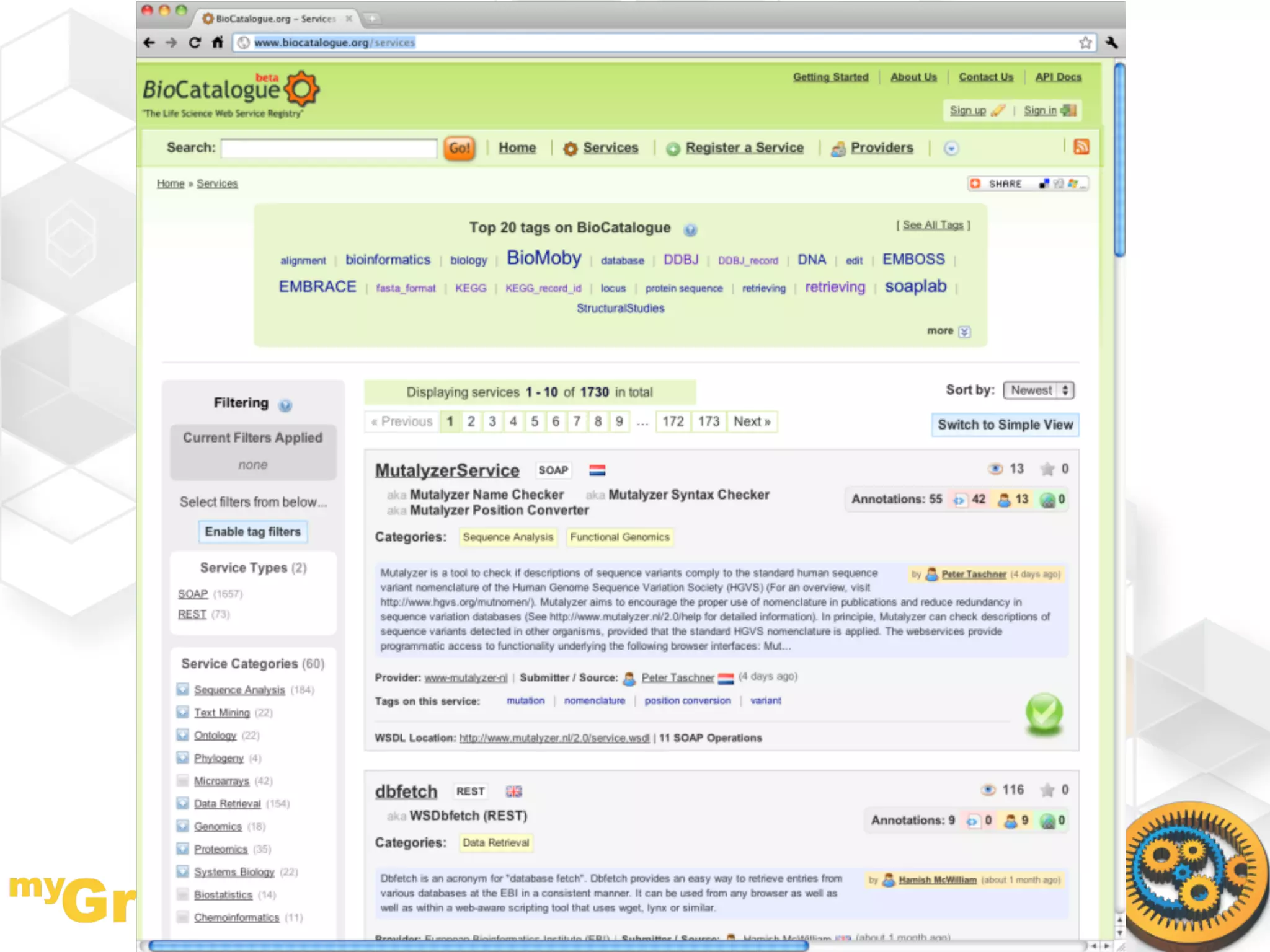Toggle the Sequence Analysis category filter checkbox
The width and height of the screenshot is (1270, 952).
182,689
